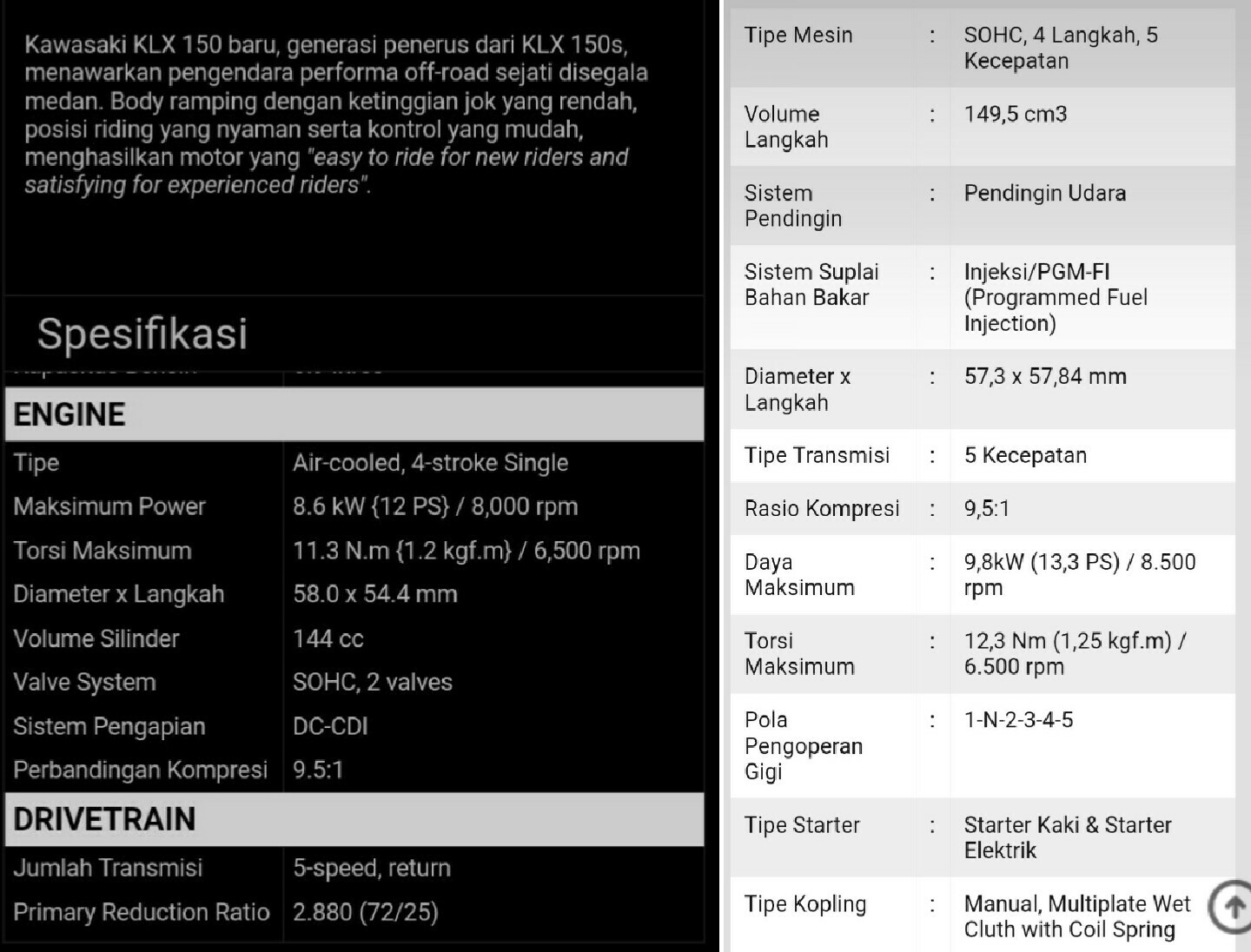This screenshot has width=1251, height=952.
Task: Click the Primary Reduction Ratio label
Action: click(x=142, y=912)
